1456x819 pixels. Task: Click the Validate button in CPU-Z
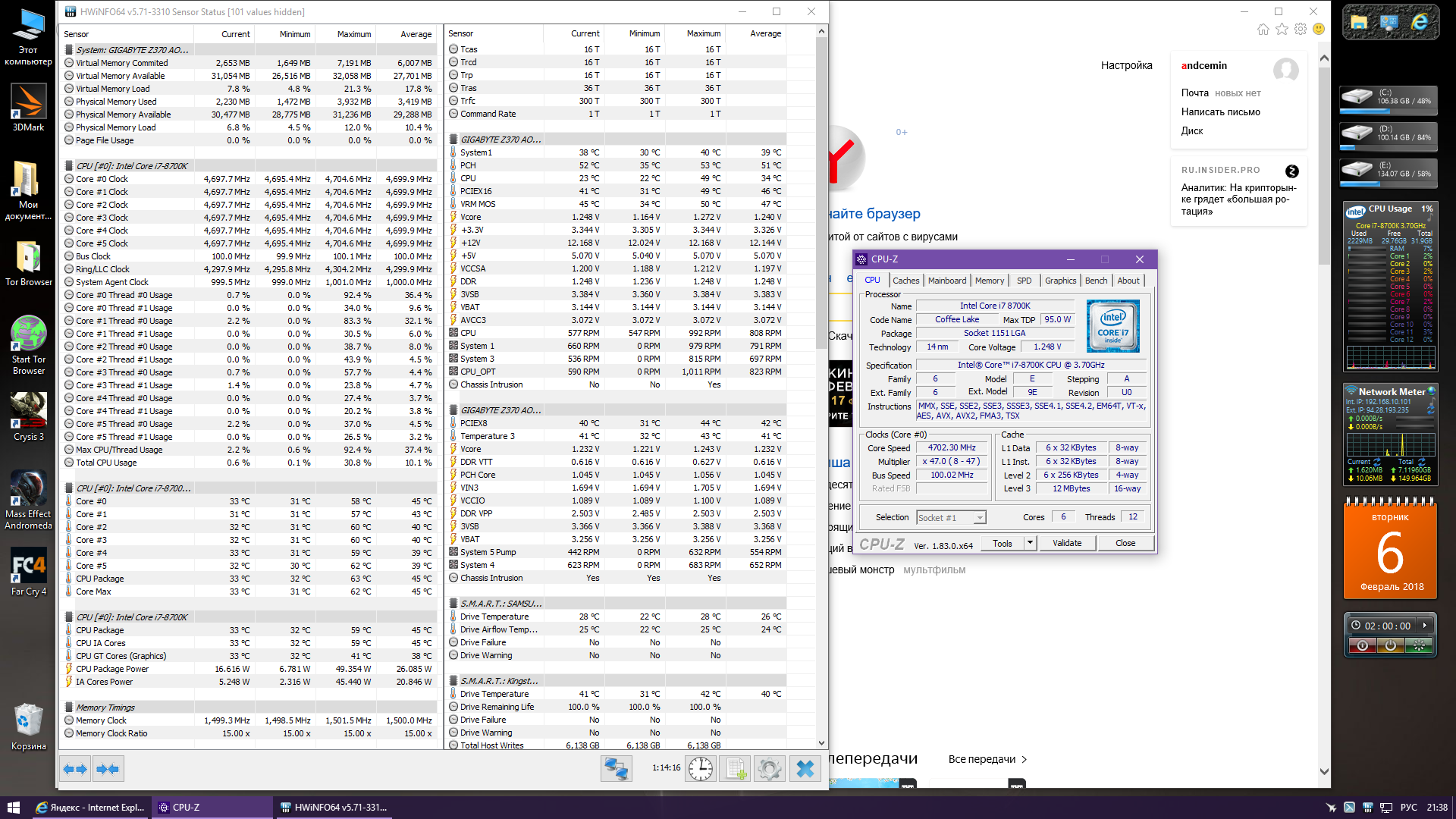1066,543
